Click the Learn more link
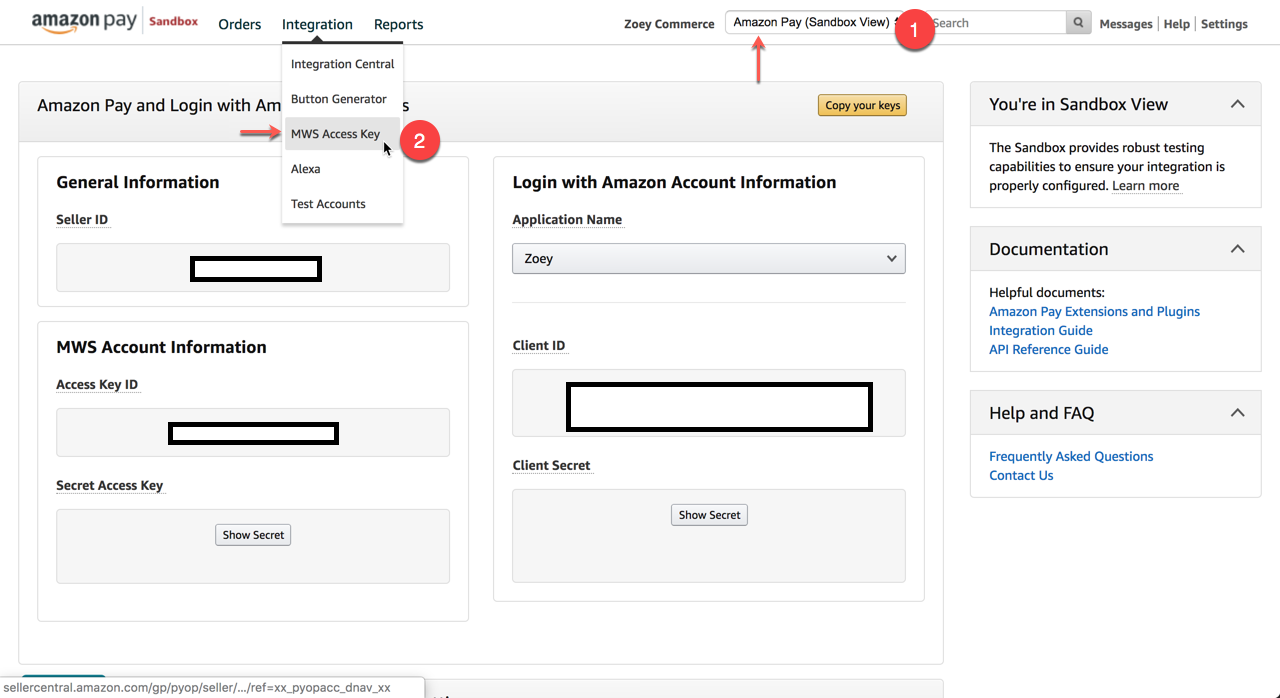 (1146, 186)
